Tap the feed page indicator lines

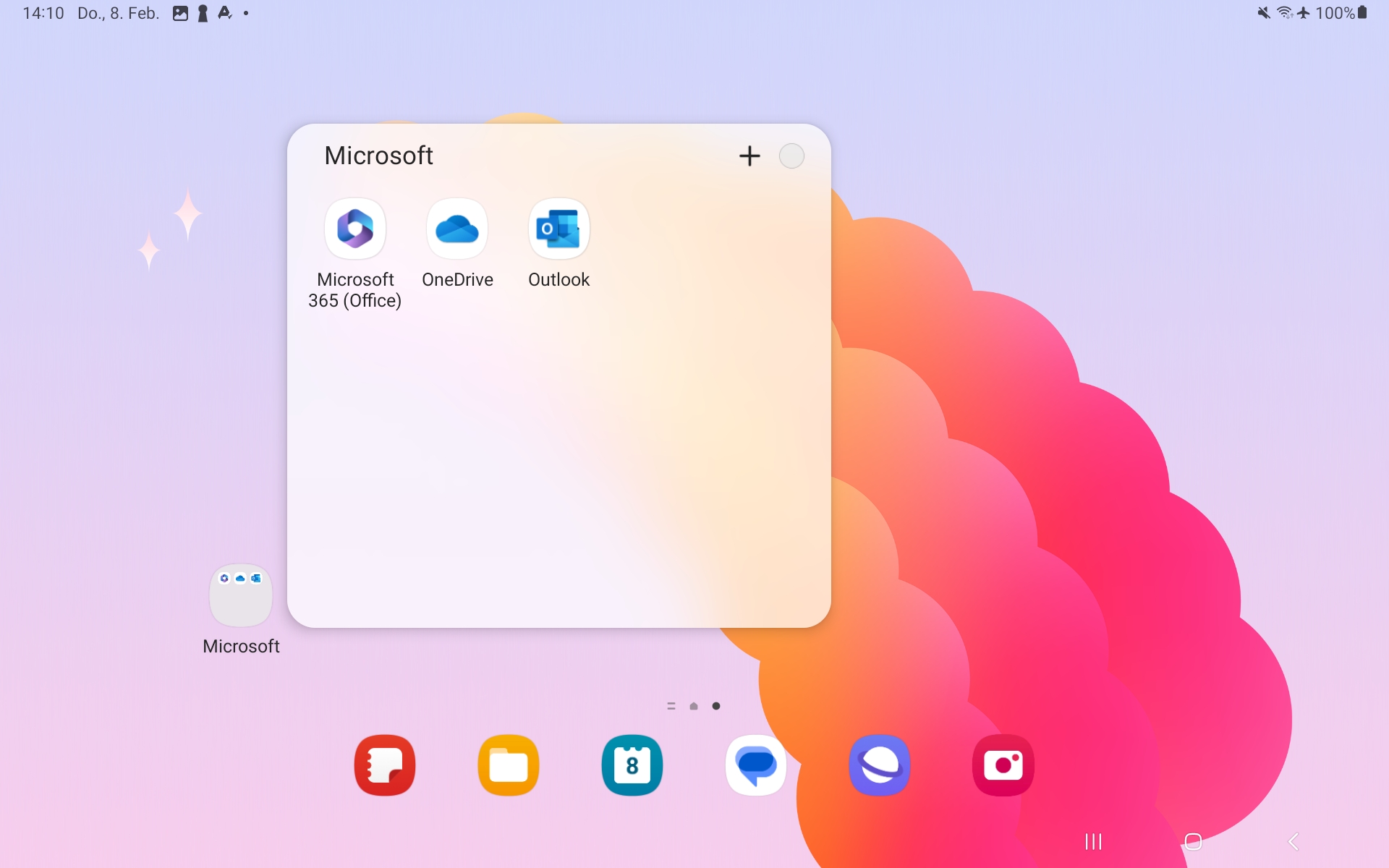tap(671, 706)
